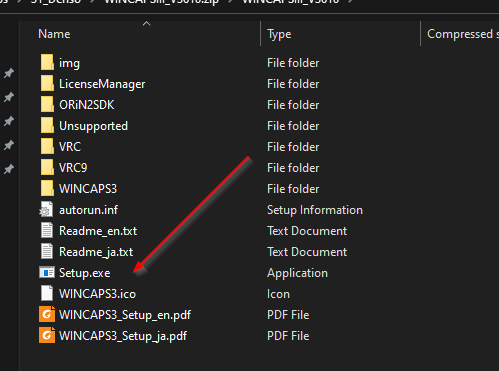499x371 pixels.
Task: Select the file name WINCAPS3.ico
Action: tap(97, 294)
